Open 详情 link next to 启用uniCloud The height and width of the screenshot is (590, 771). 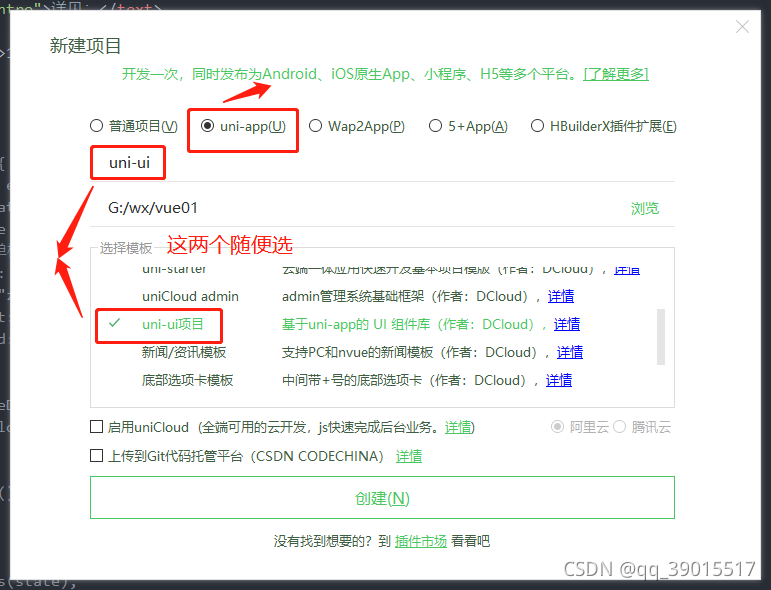[458, 427]
